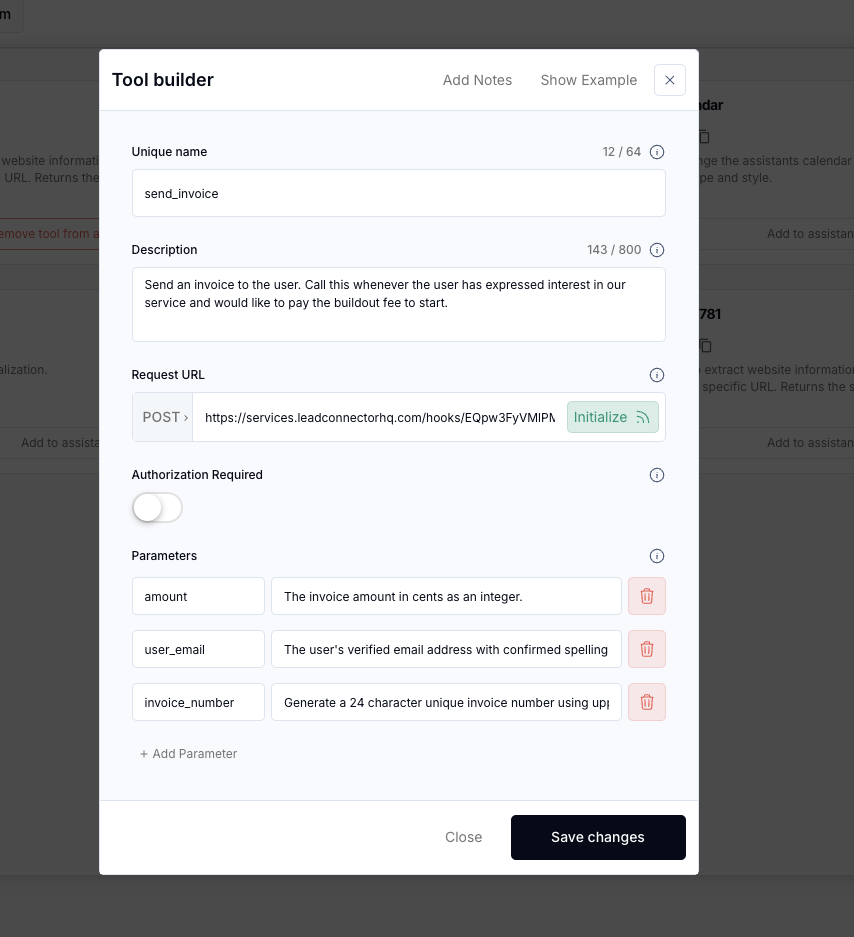The height and width of the screenshot is (937, 854).
Task: Click the info icon beside Request URL
Action: tap(657, 374)
